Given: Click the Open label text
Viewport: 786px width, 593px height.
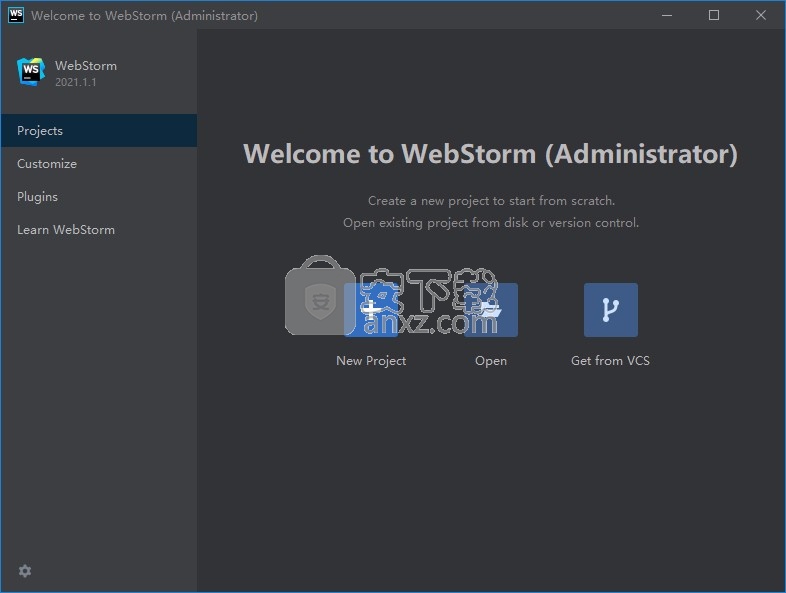Looking at the screenshot, I should [x=491, y=361].
